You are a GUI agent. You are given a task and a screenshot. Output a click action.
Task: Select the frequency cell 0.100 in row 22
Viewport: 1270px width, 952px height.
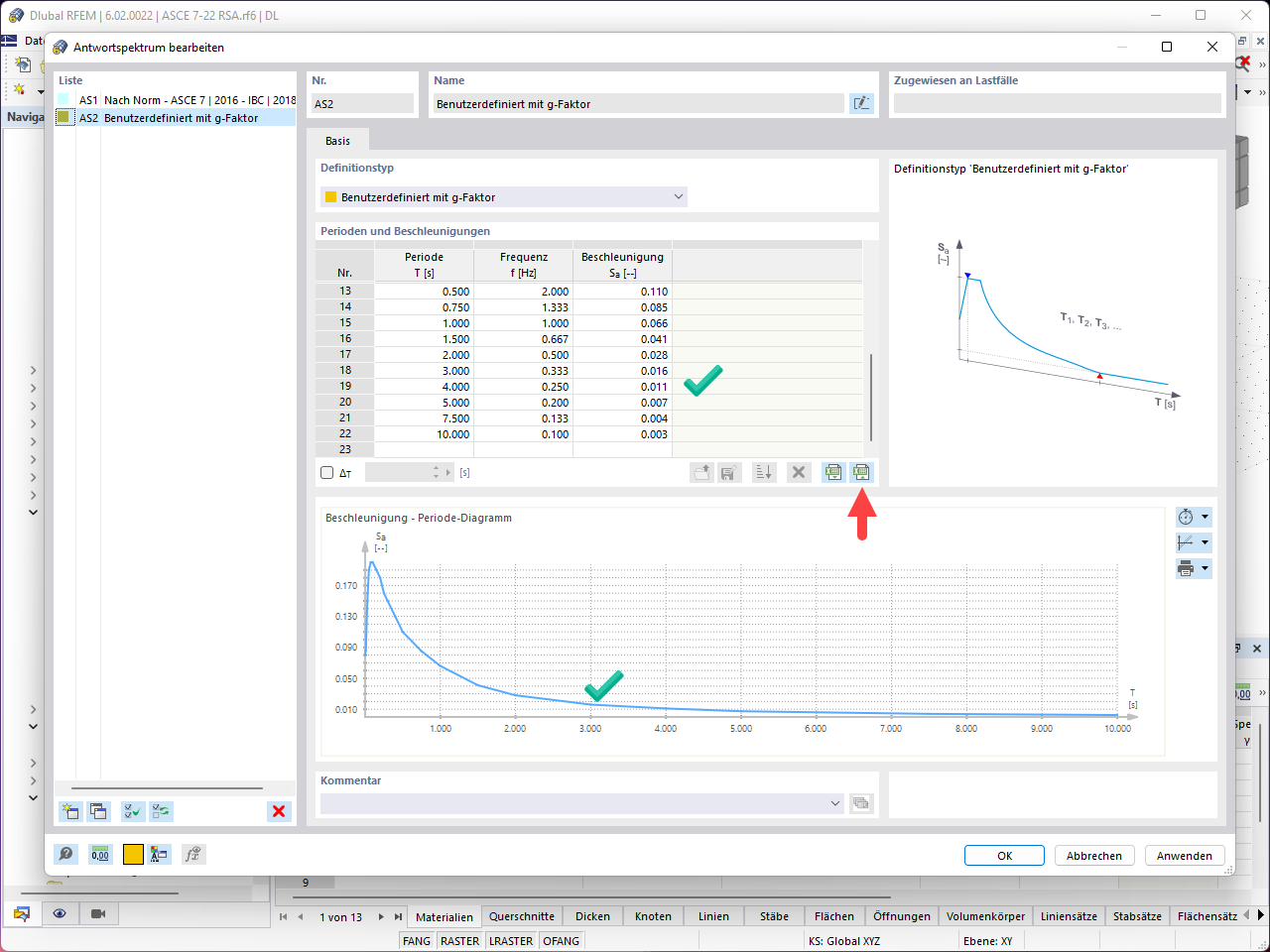pyautogui.click(x=524, y=434)
